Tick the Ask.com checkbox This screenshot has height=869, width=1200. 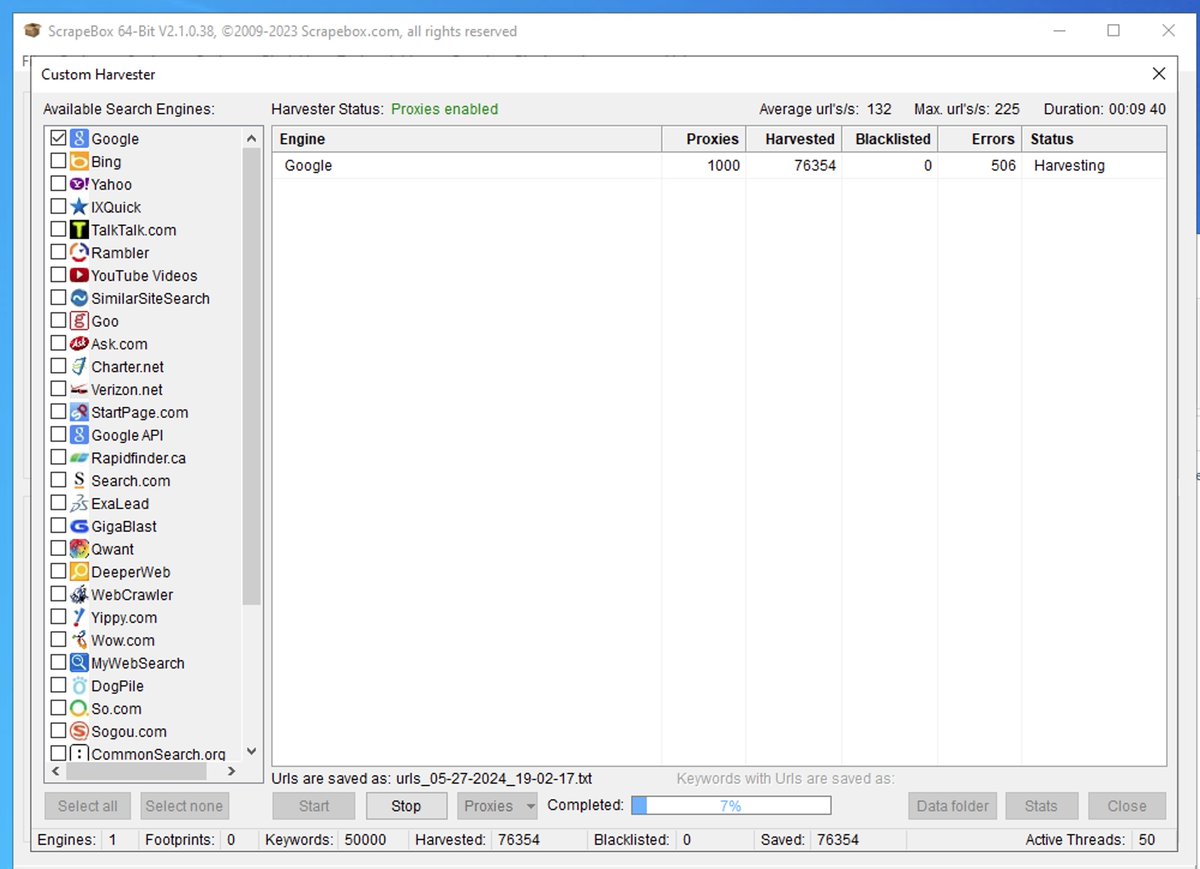point(58,344)
